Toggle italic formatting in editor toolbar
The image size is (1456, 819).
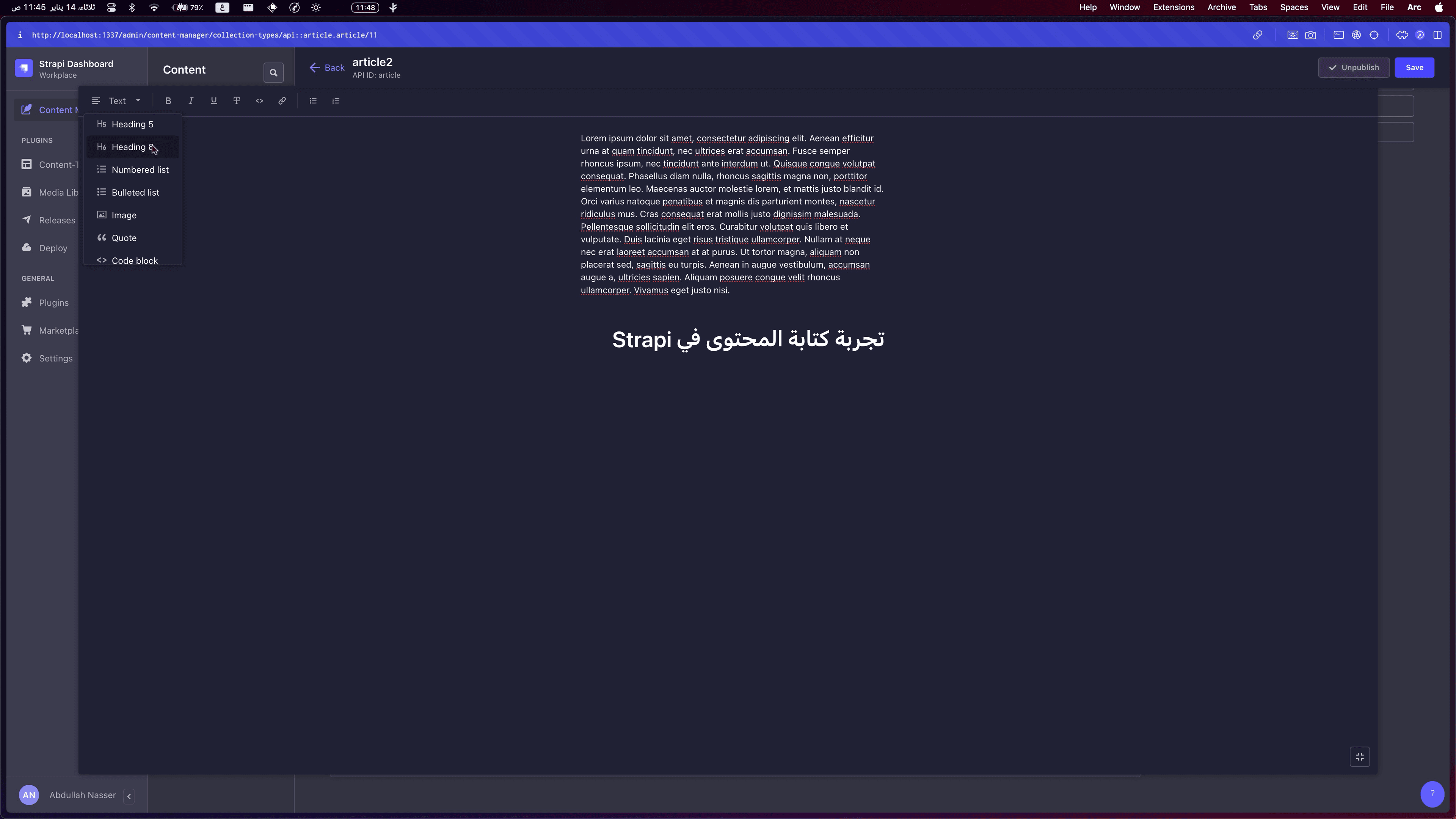[x=191, y=101]
